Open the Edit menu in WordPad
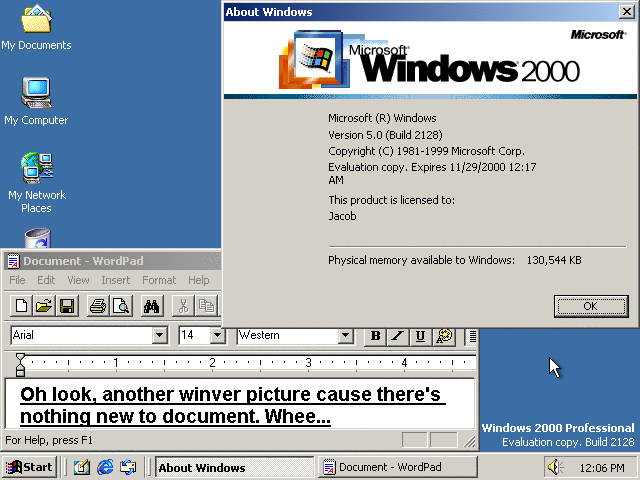 pos(46,280)
